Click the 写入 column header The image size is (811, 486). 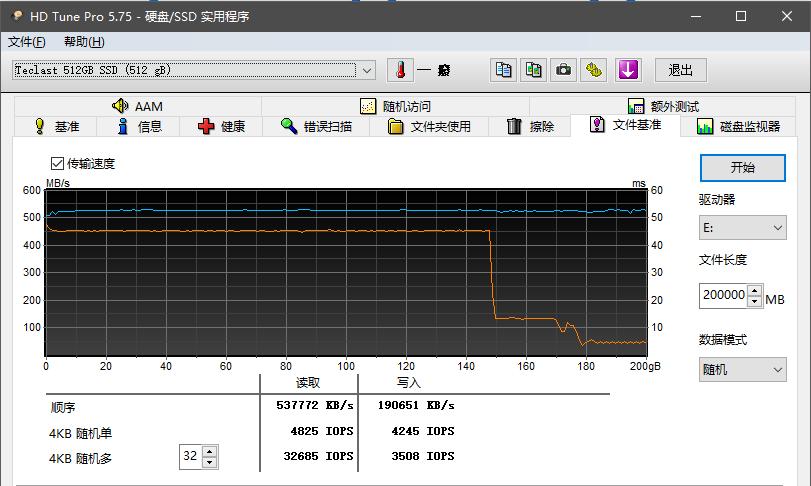(x=409, y=383)
